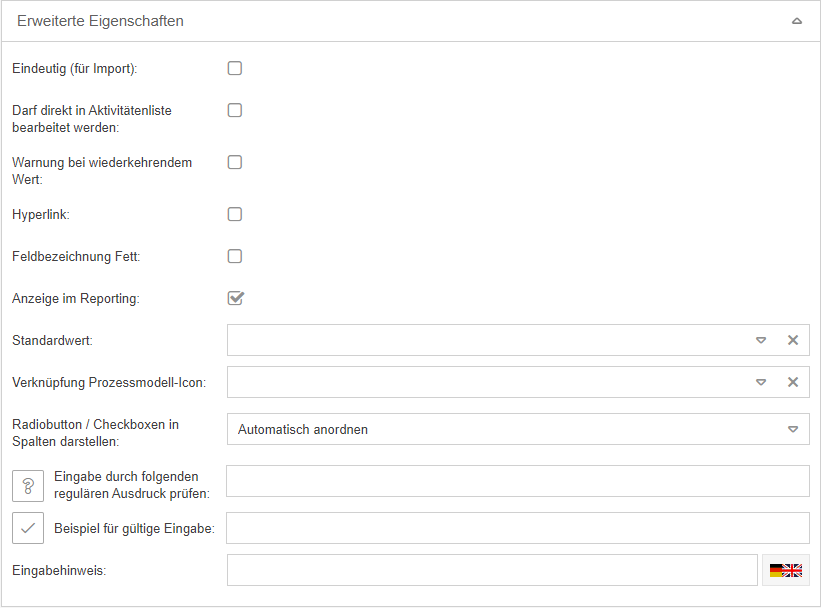The width and height of the screenshot is (821, 608).
Task: Check Darf direkt in Aktivitätenliste bearbeitet werden
Action: pos(235,111)
